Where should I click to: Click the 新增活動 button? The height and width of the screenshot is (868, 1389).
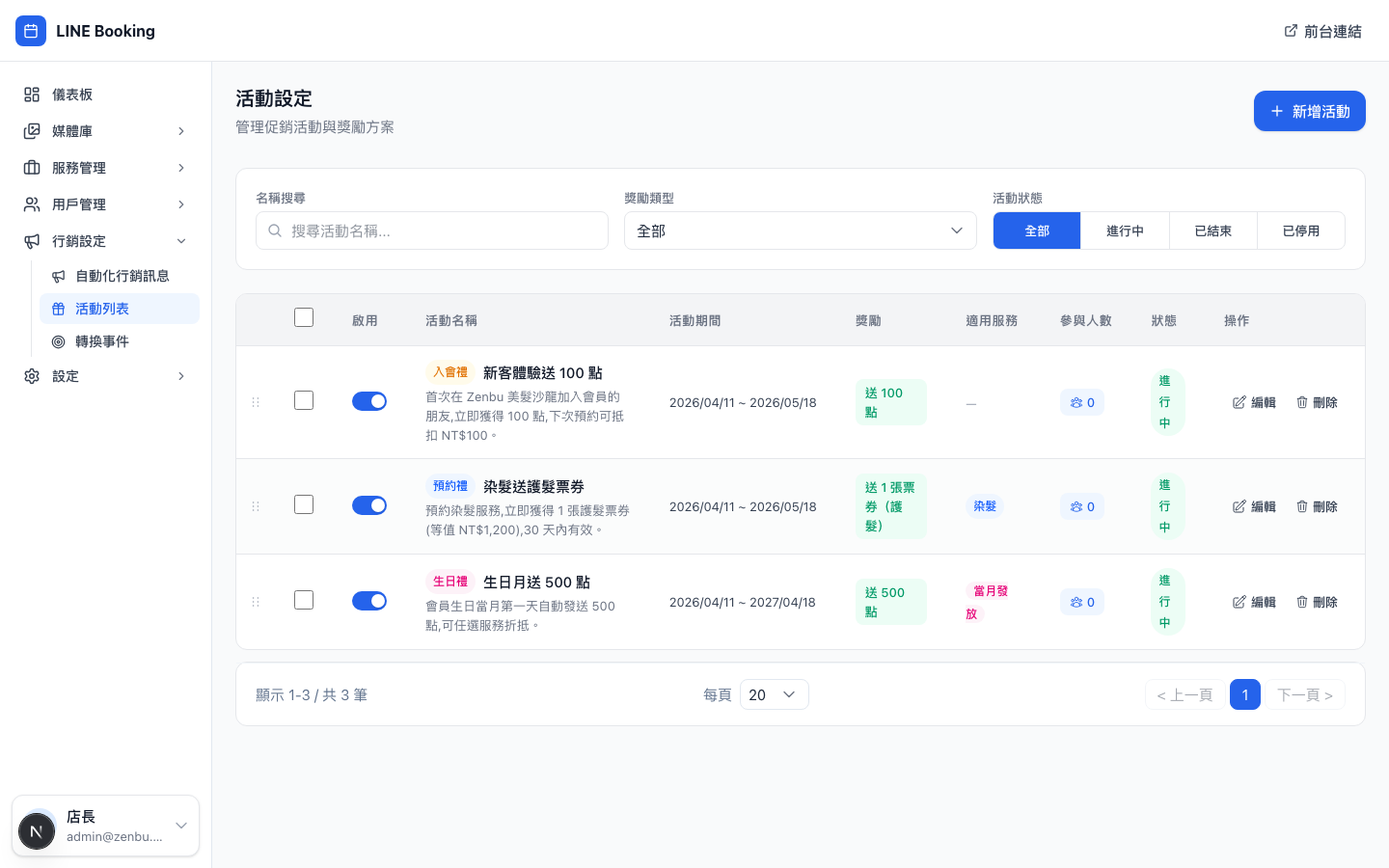(x=1309, y=111)
